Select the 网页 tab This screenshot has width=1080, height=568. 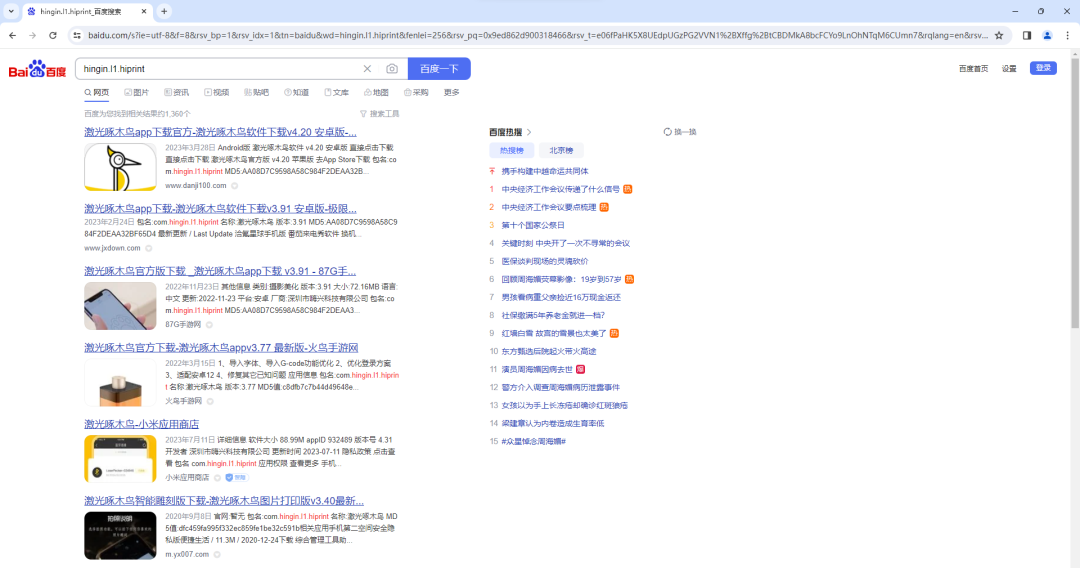click(x=96, y=92)
